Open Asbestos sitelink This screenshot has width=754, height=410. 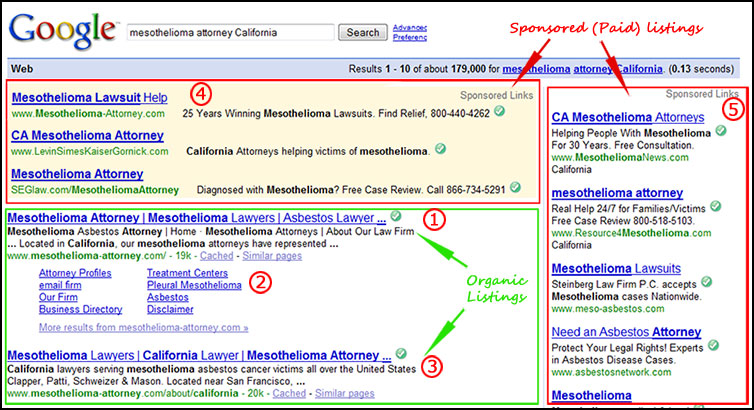click(168, 297)
